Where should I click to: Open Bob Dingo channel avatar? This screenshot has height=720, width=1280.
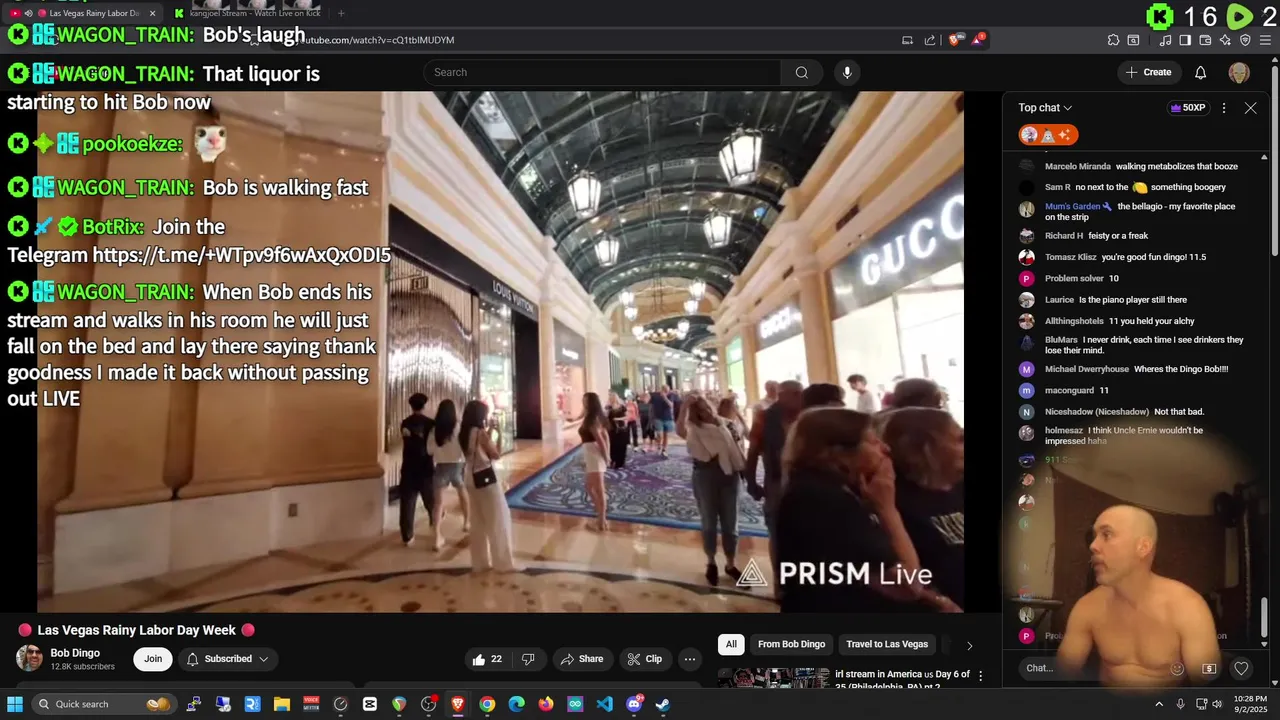(x=29, y=658)
